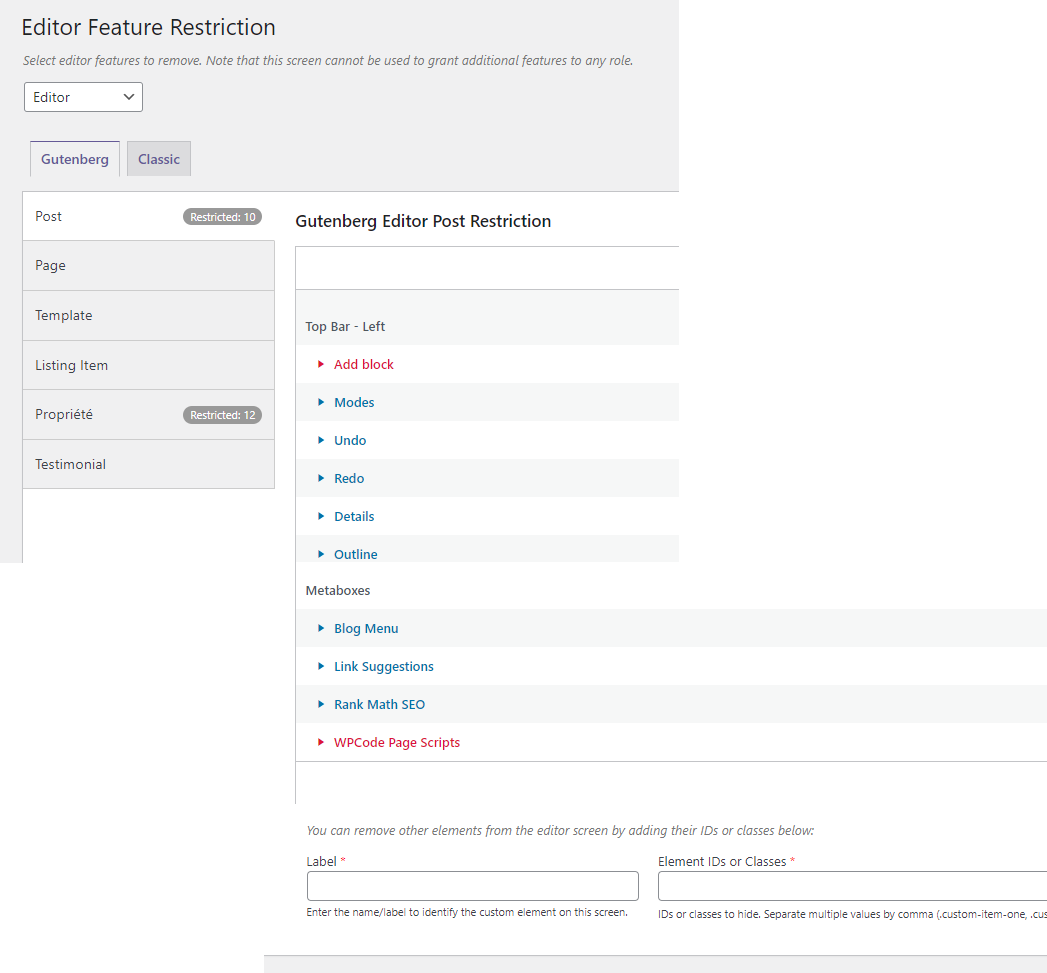Expand the Add block triangle arrow
This screenshot has width=1047, height=973.
[321, 365]
